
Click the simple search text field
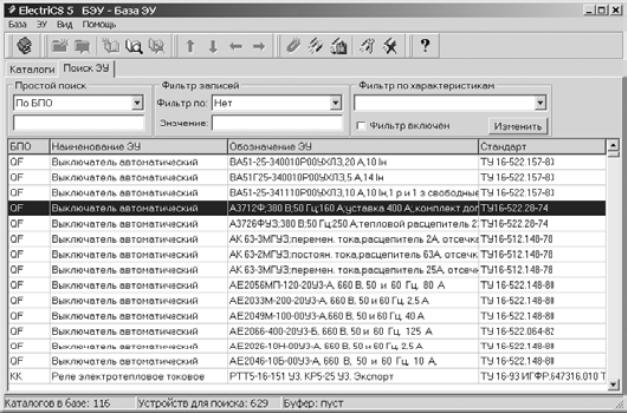click(x=78, y=123)
